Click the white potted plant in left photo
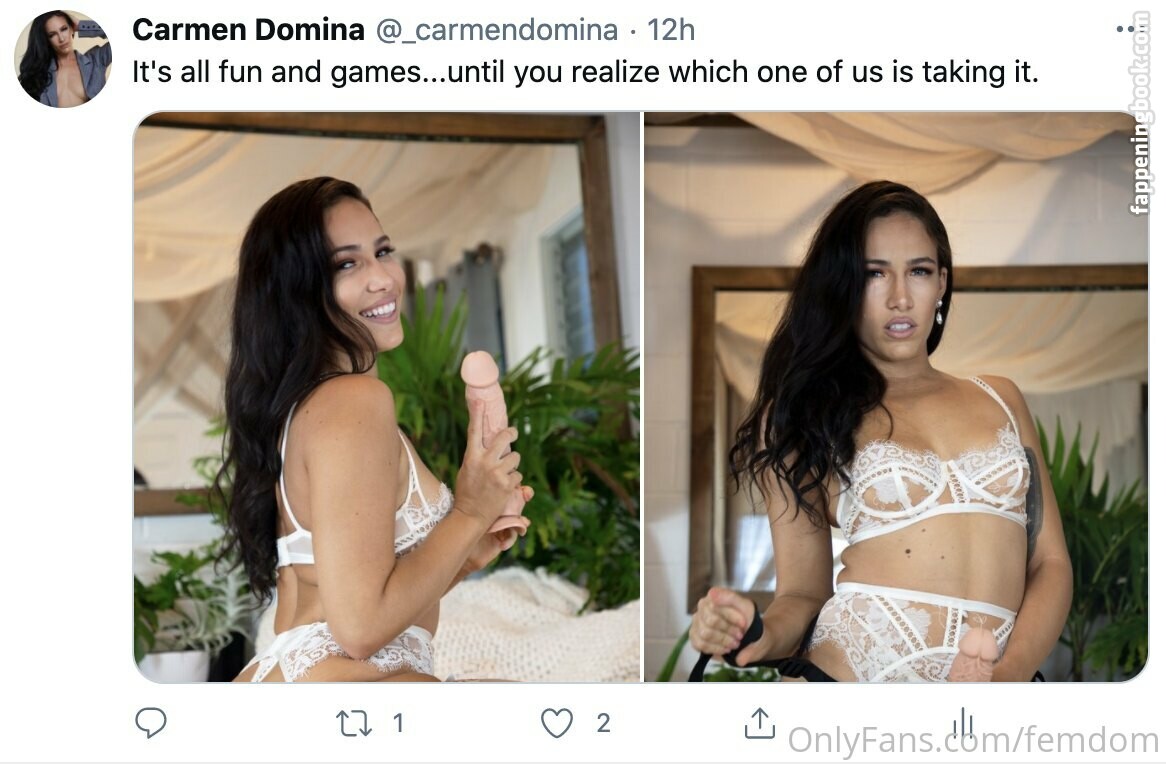Image resolution: width=1166 pixels, height=766 pixels. (x=174, y=666)
